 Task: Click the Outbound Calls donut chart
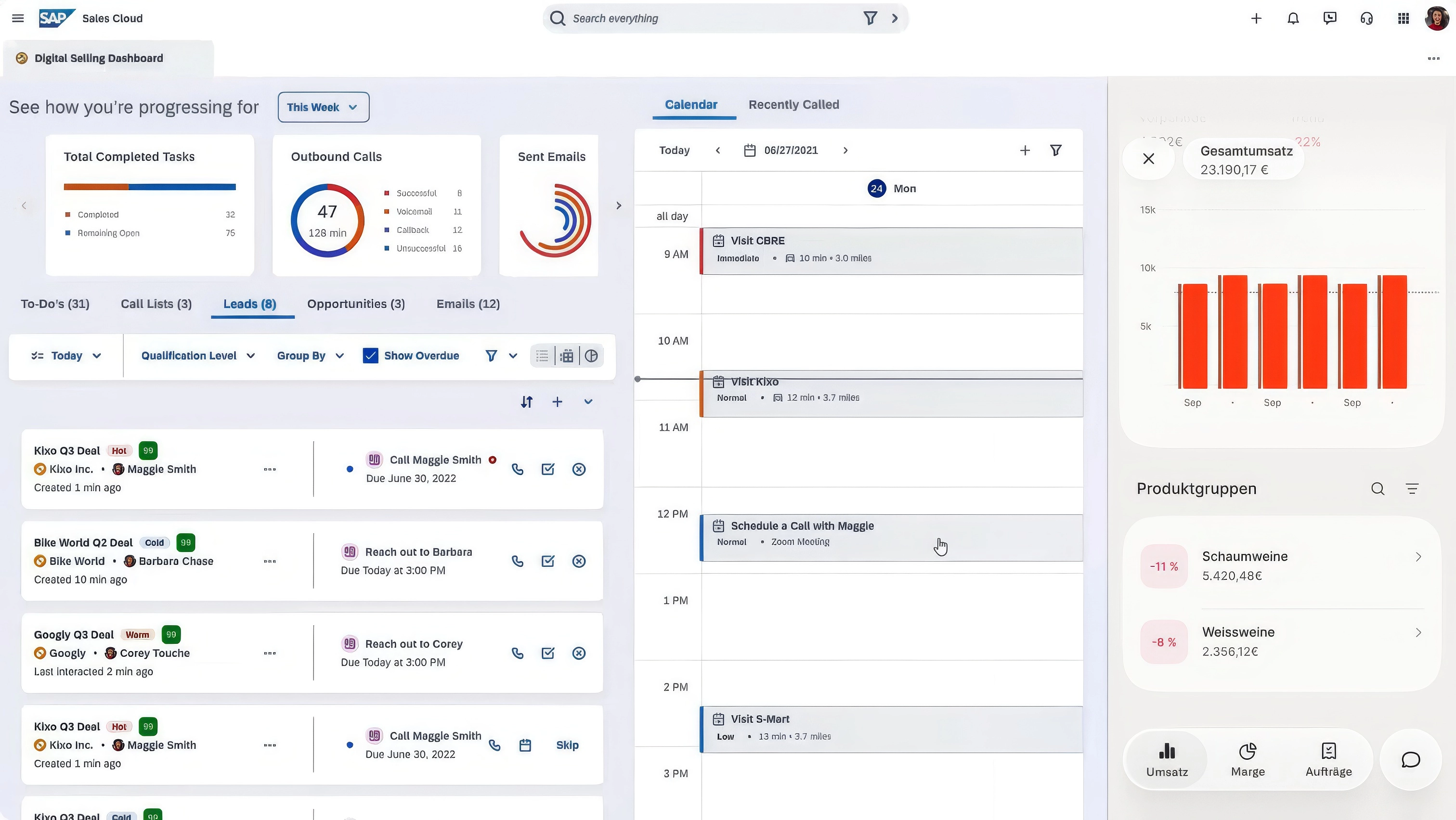click(x=327, y=220)
